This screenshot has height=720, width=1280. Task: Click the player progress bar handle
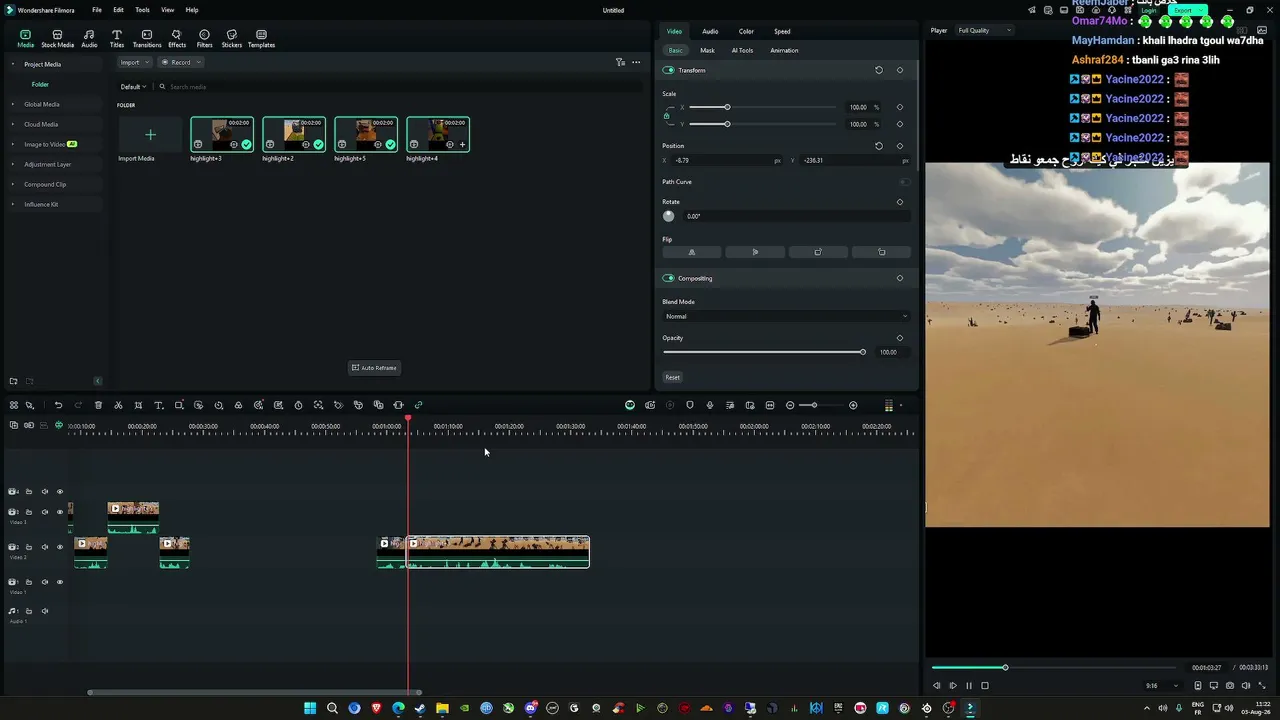1005,667
